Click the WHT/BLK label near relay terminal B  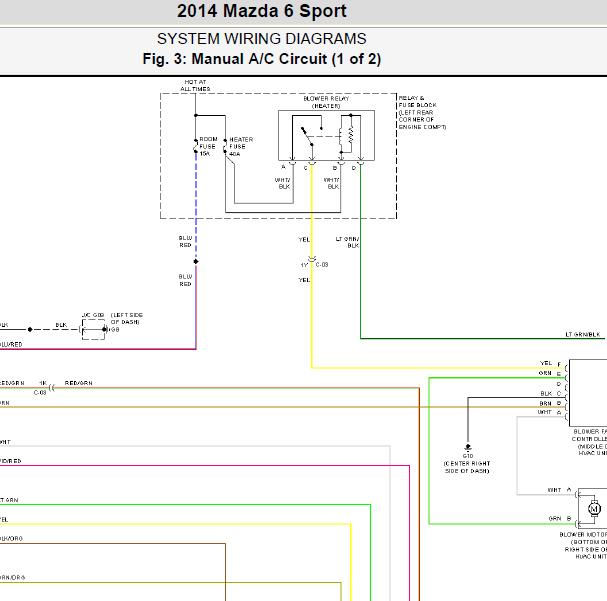[331, 183]
